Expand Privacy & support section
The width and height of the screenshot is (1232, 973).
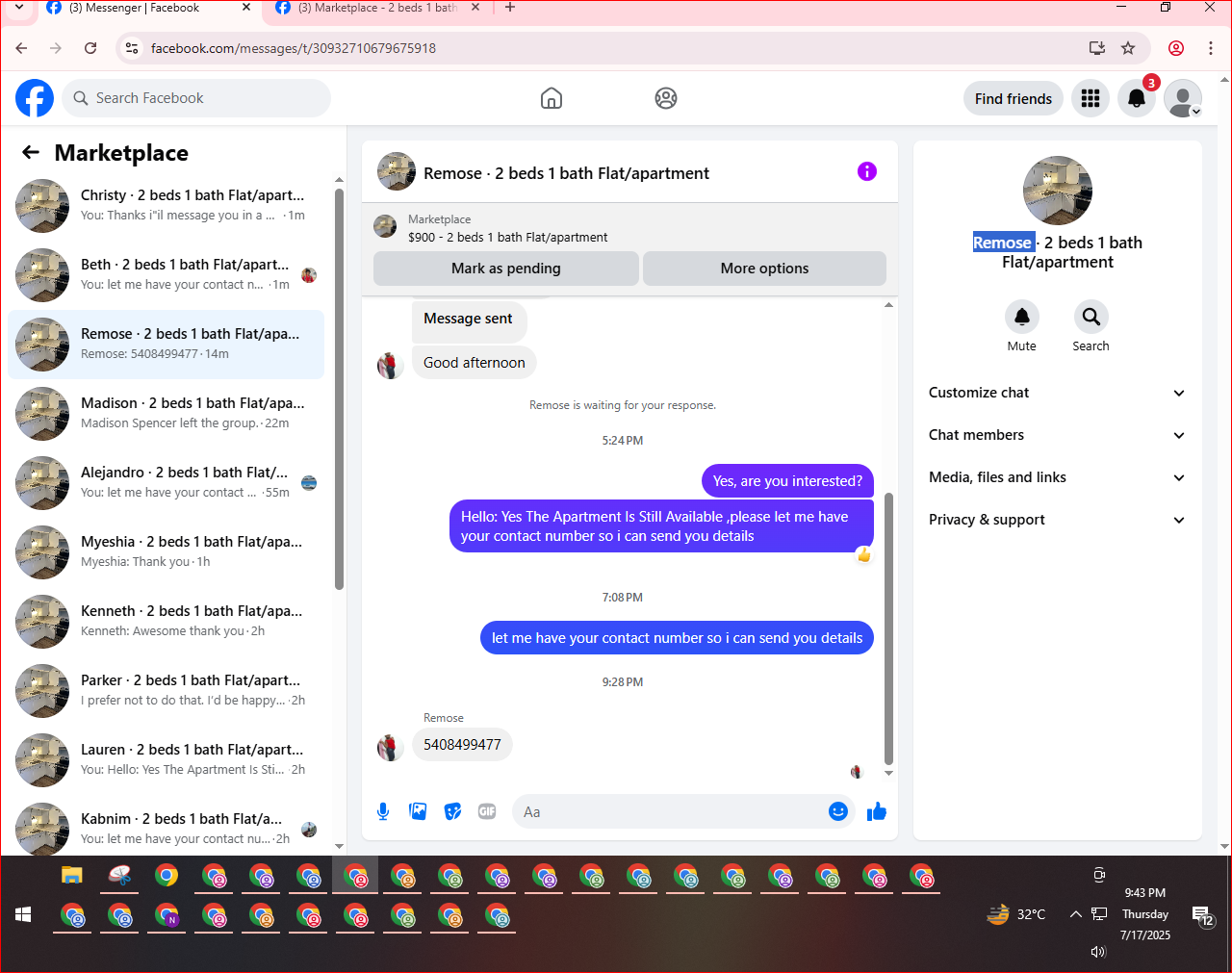point(1057,520)
